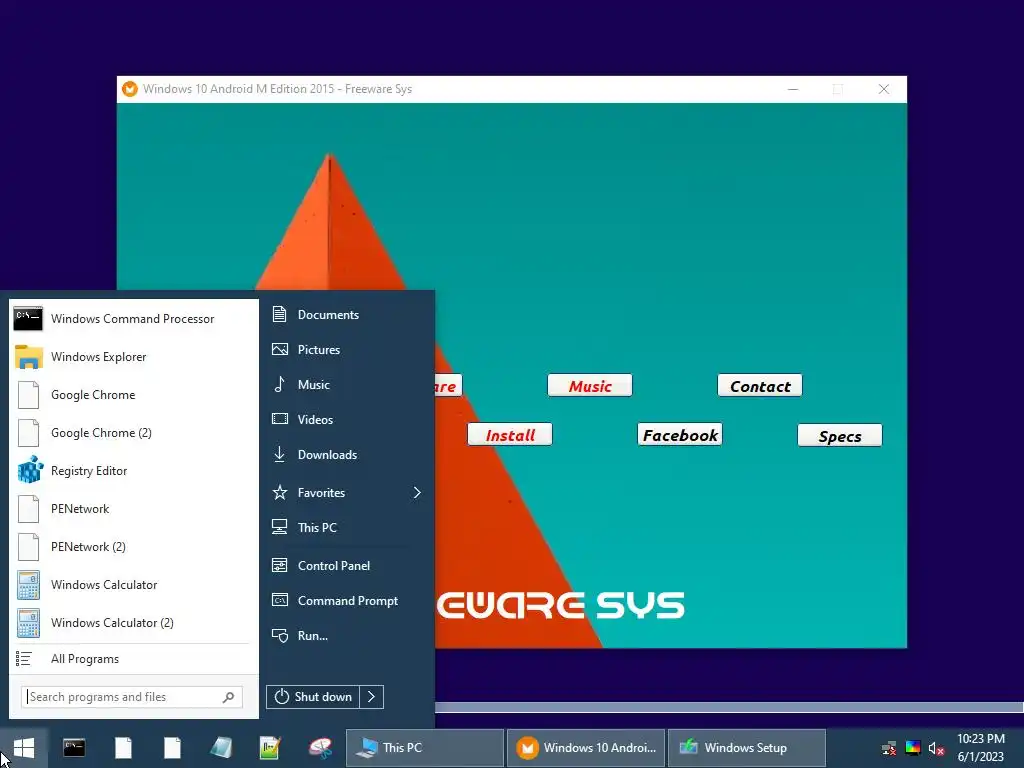Click the Videos filmstrip icon
The width and height of the screenshot is (1024, 768).
point(280,419)
